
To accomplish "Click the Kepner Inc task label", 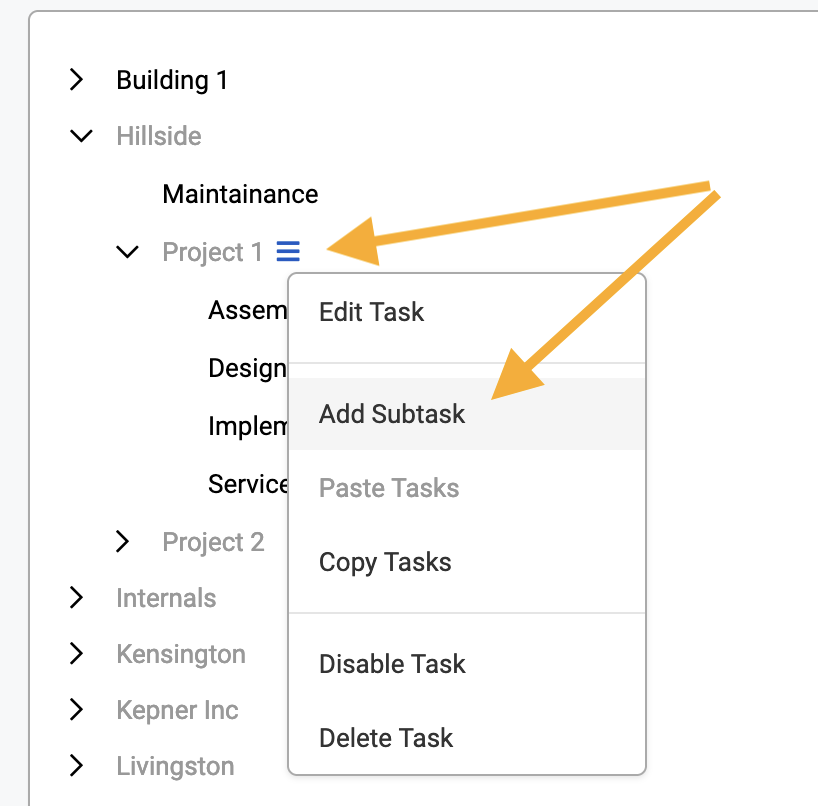I will 177,711.
